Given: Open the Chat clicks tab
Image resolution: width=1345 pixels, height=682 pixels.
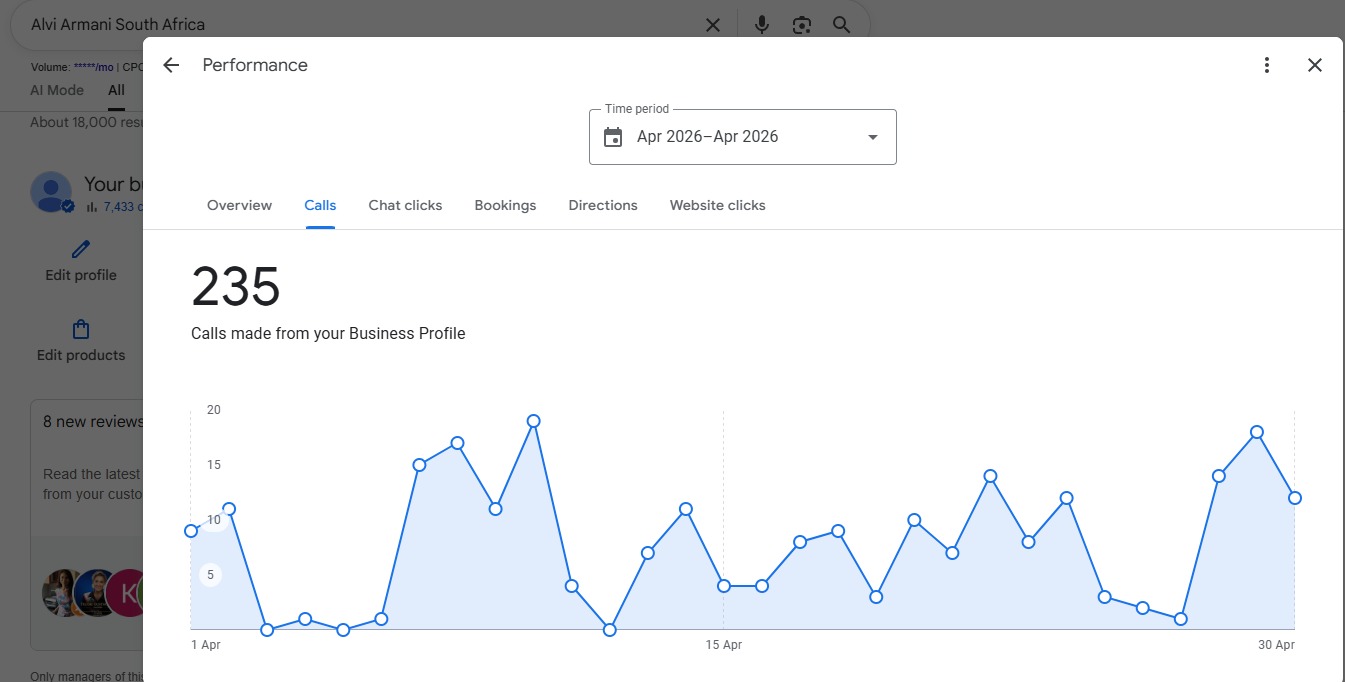Looking at the screenshot, I should click(x=405, y=205).
